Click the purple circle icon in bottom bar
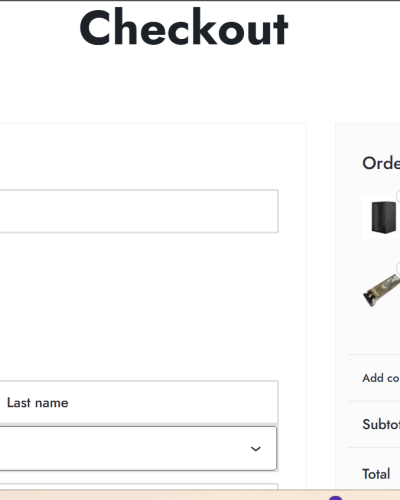The width and height of the screenshot is (400, 500). (x=335, y=498)
